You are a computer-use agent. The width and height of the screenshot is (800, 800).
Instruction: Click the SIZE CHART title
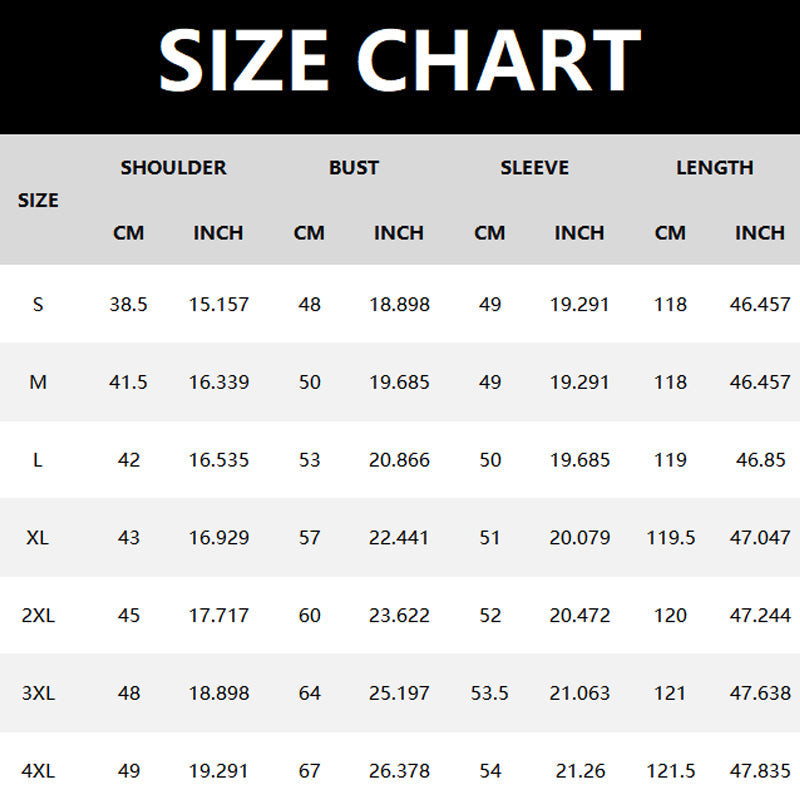(400, 60)
